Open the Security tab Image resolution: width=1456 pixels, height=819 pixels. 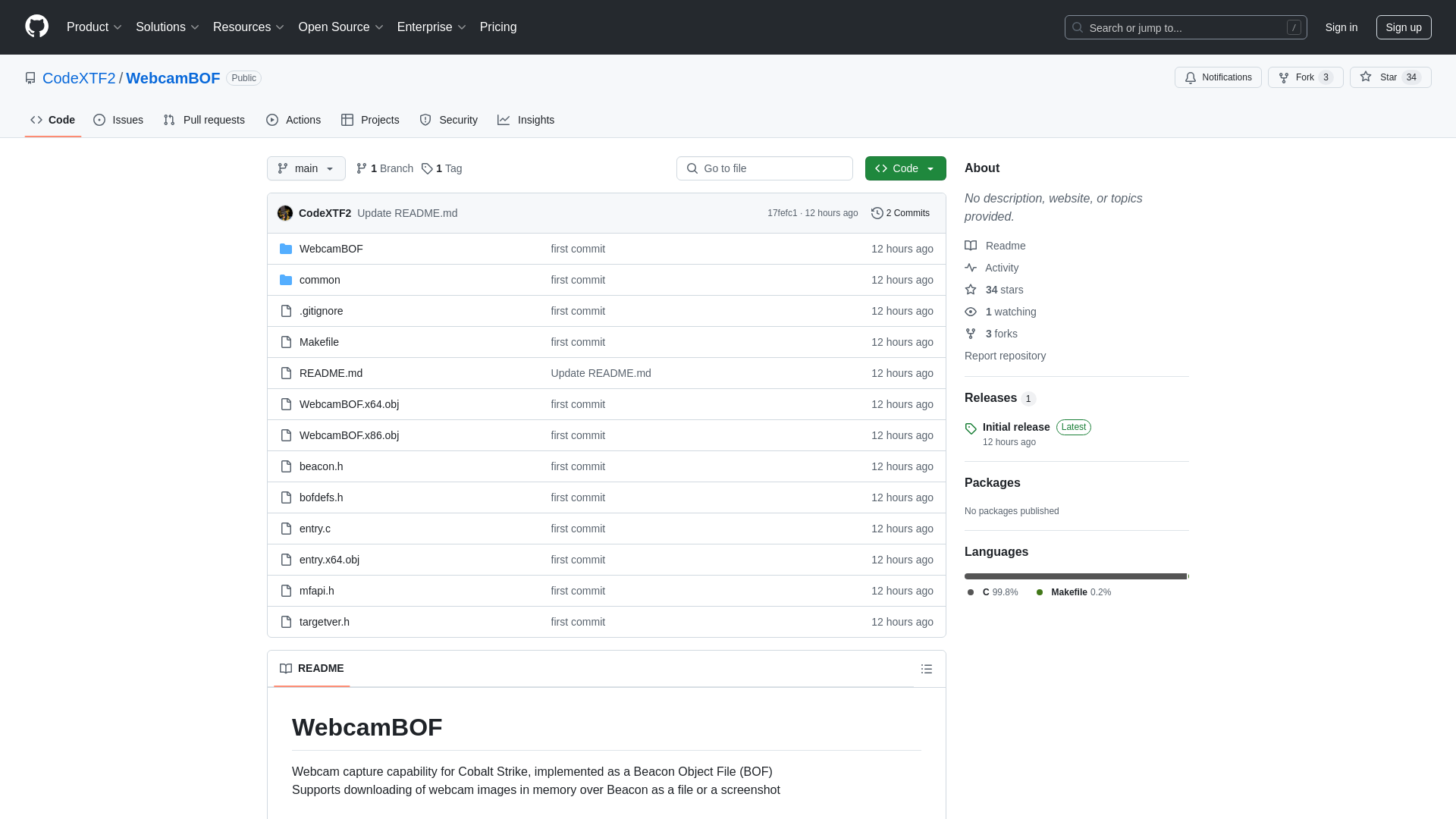(449, 120)
